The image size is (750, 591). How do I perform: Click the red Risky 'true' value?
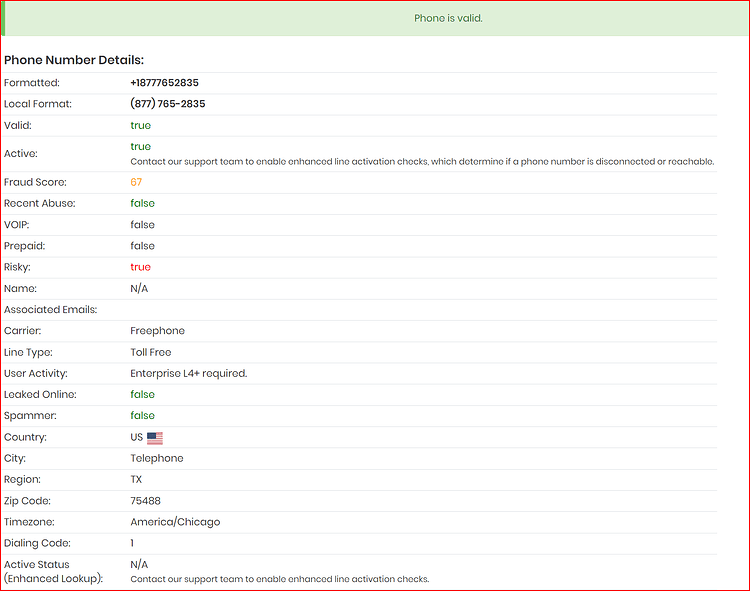[x=140, y=267]
